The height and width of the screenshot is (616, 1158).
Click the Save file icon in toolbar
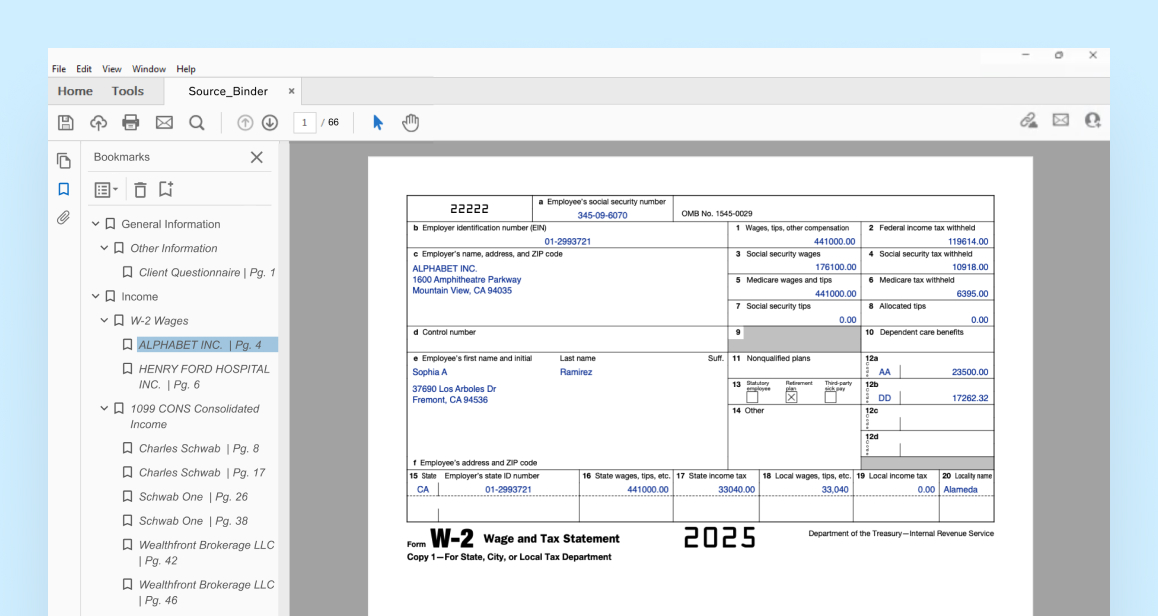(66, 123)
